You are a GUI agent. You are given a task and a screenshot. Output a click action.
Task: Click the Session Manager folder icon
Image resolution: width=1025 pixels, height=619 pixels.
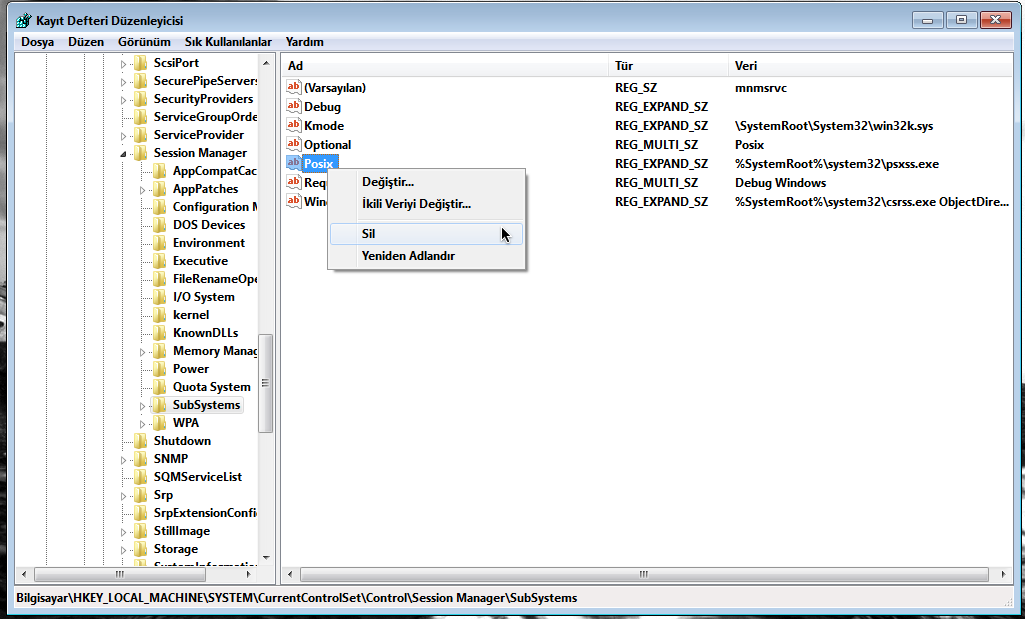coord(141,153)
